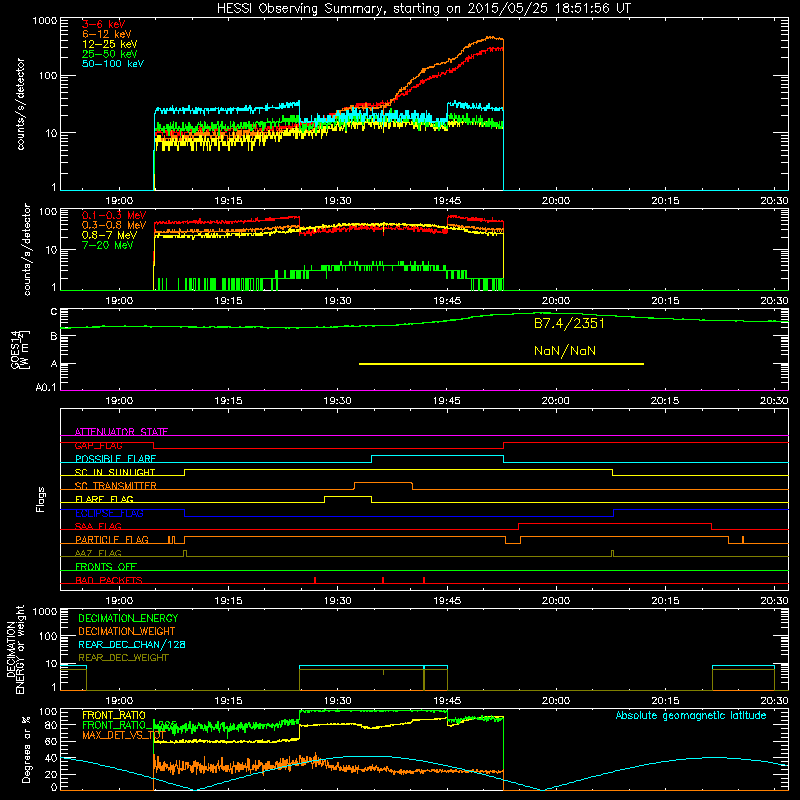Click the 19:30 tick under the Flags panel
The image size is (800, 800).
[x=337, y=601]
